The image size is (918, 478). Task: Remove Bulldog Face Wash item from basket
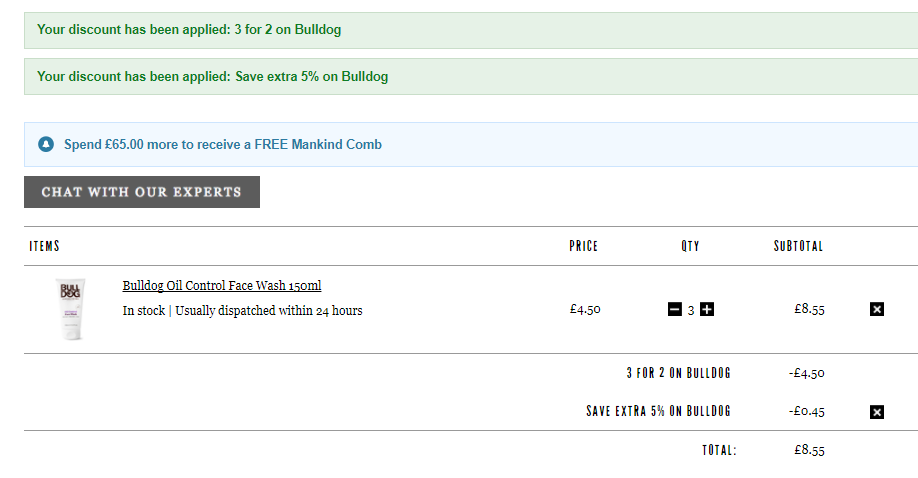[x=876, y=309]
